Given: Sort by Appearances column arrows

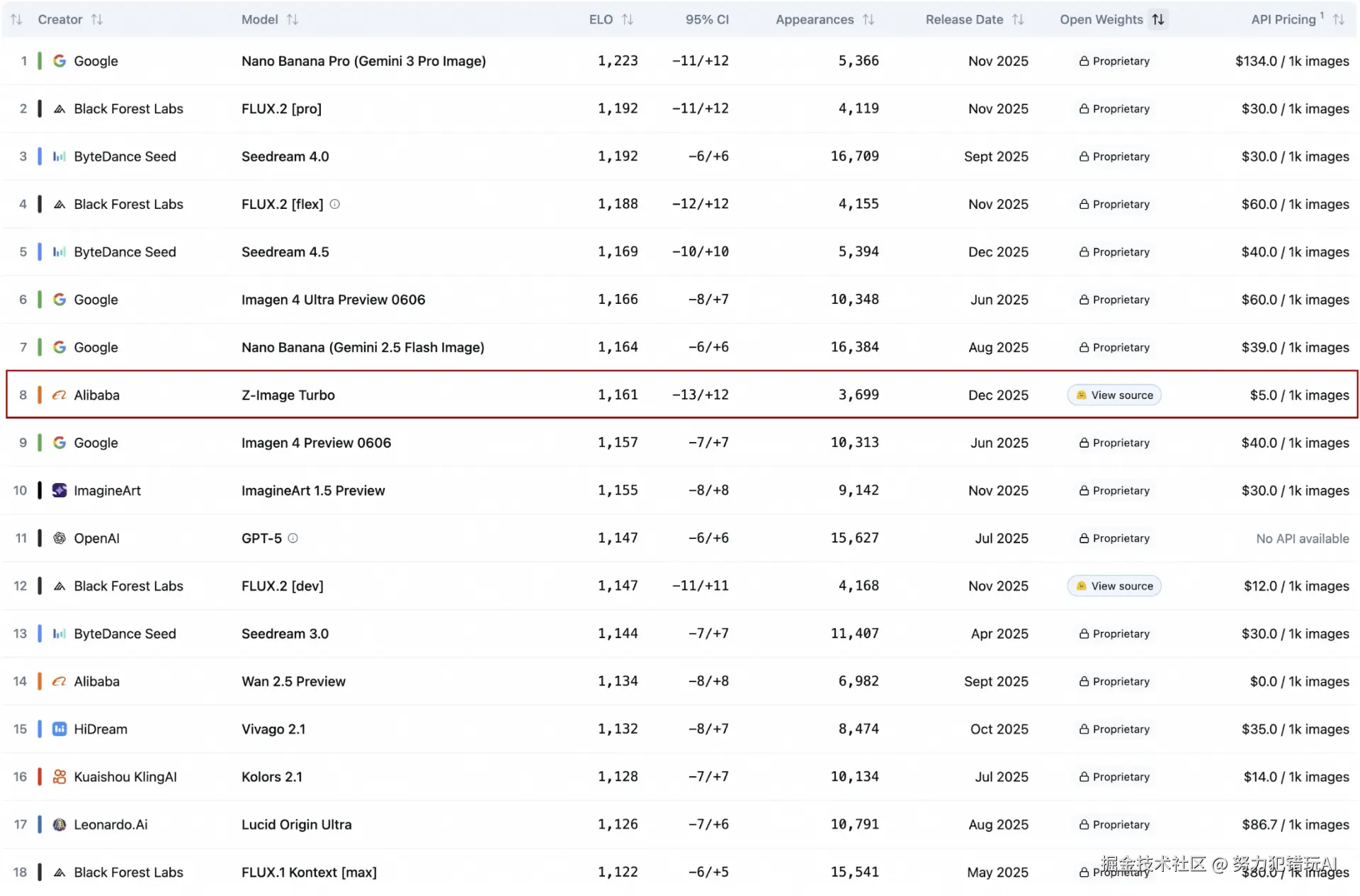Looking at the screenshot, I should click(868, 20).
